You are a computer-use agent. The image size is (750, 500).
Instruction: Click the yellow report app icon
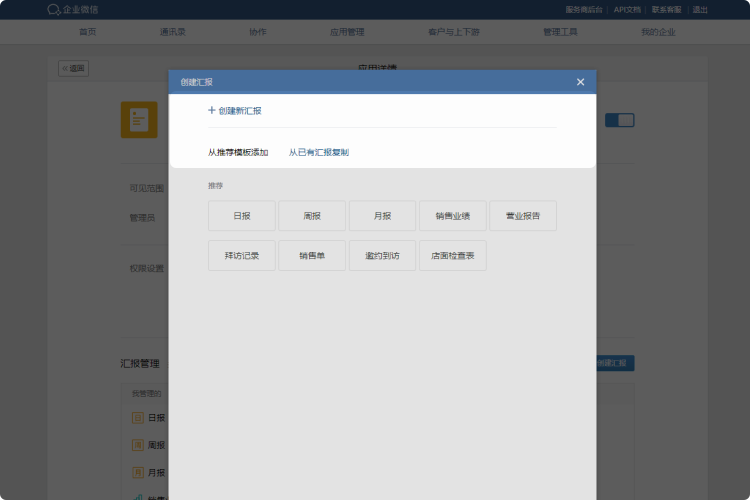pos(139,120)
